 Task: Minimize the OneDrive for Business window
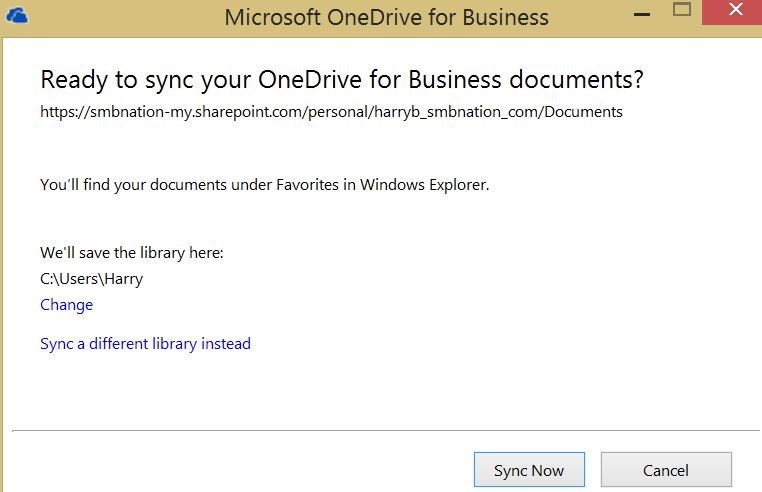[x=642, y=15]
